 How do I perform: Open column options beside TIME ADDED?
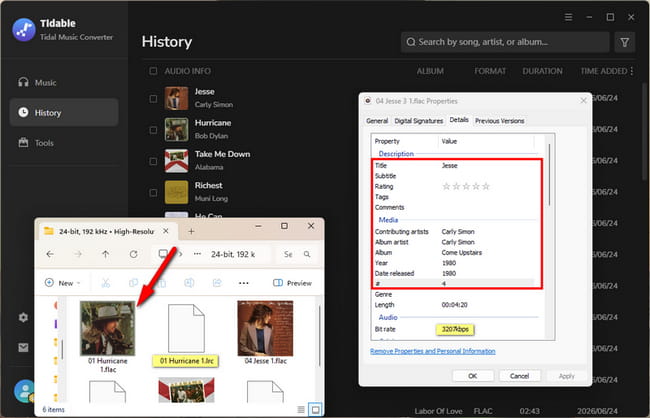click(632, 71)
